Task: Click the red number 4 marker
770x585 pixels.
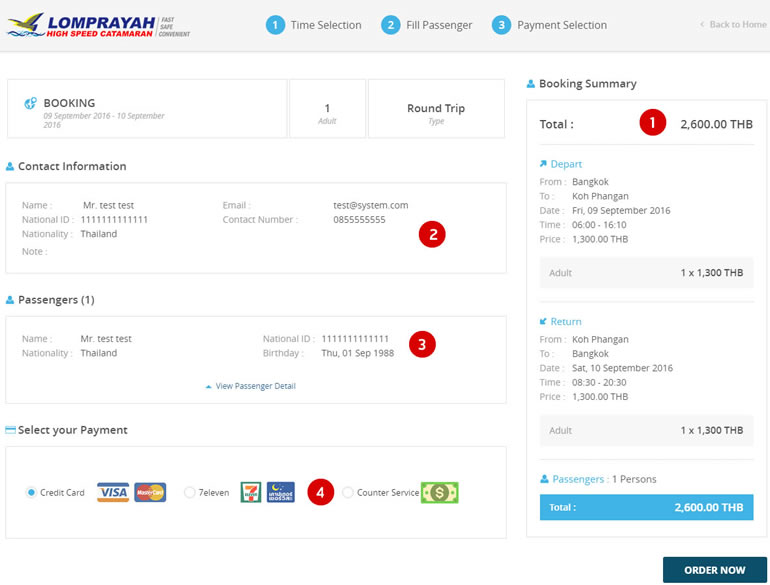Action: tap(320, 492)
